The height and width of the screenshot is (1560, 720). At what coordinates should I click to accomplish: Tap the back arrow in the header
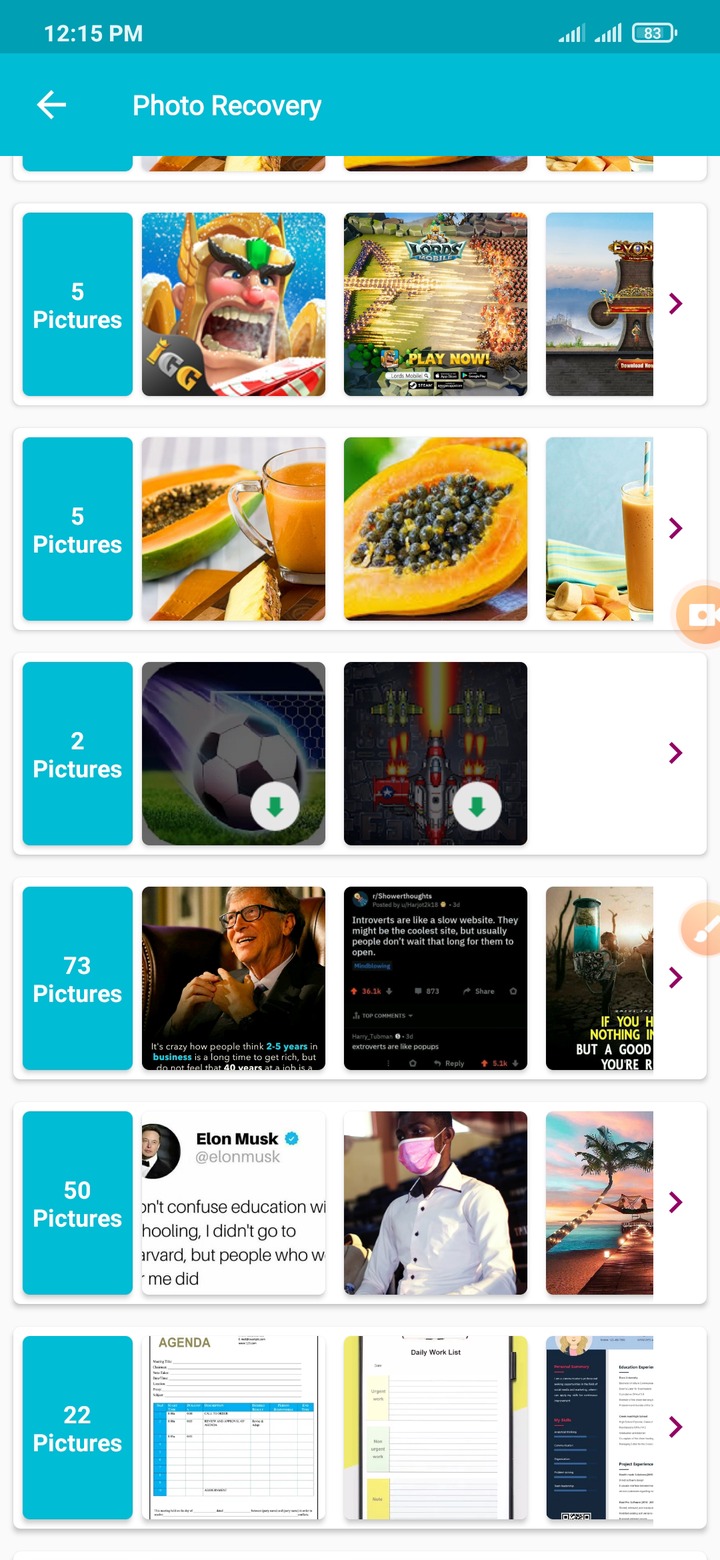(x=51, y=105)
